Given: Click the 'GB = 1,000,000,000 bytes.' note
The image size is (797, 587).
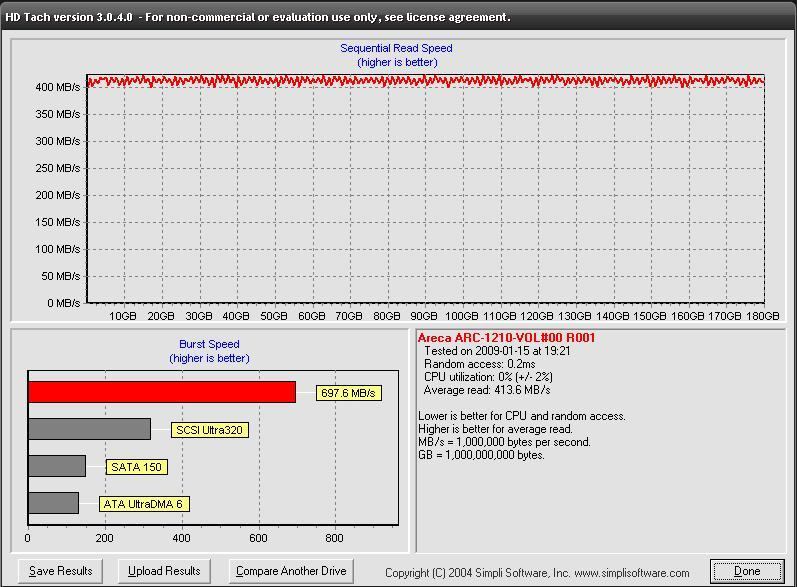Looking at the screenshot, I should tap(481, 455).
